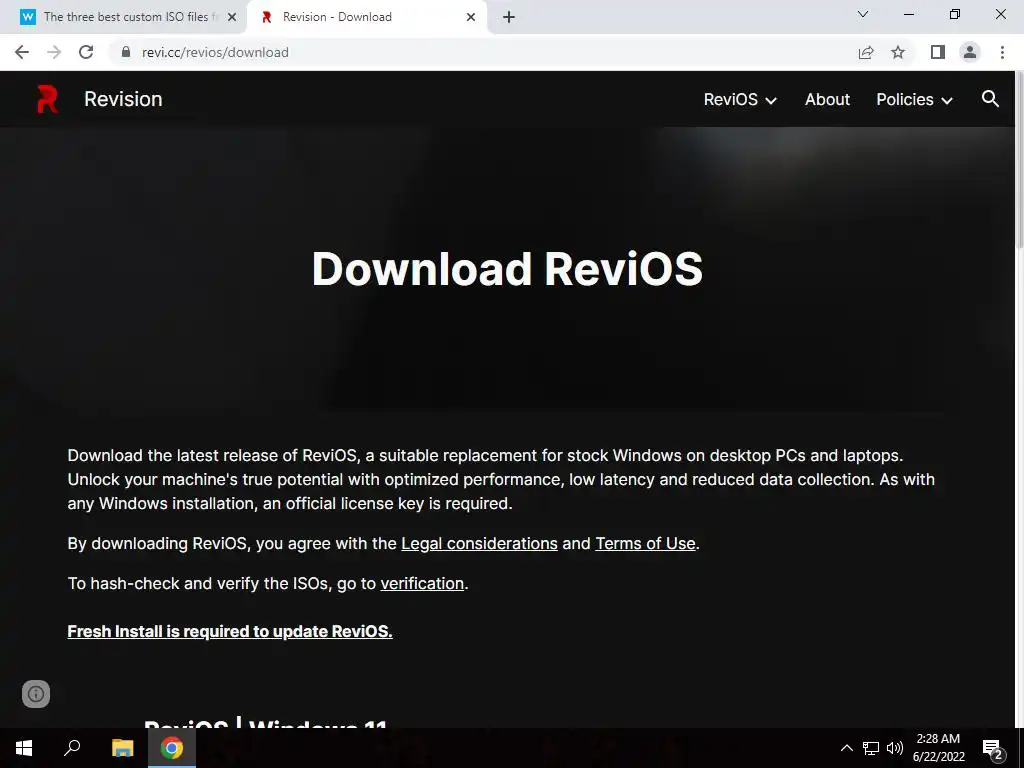1024x768 pixels.
Task: Click the browser forward arrow
Action: (54, 52)
